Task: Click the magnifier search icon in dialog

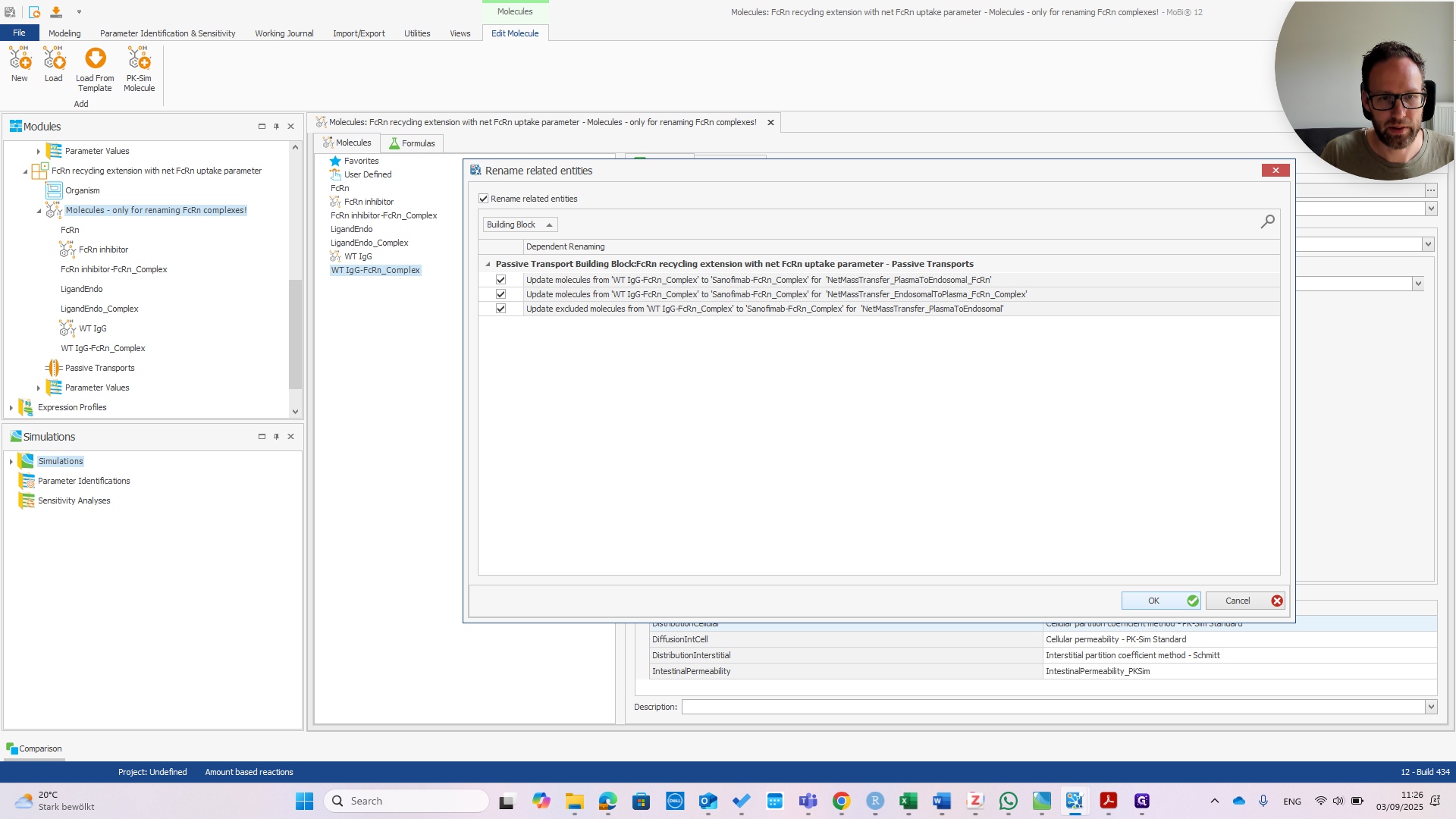Action: [x=1267, y=221]
